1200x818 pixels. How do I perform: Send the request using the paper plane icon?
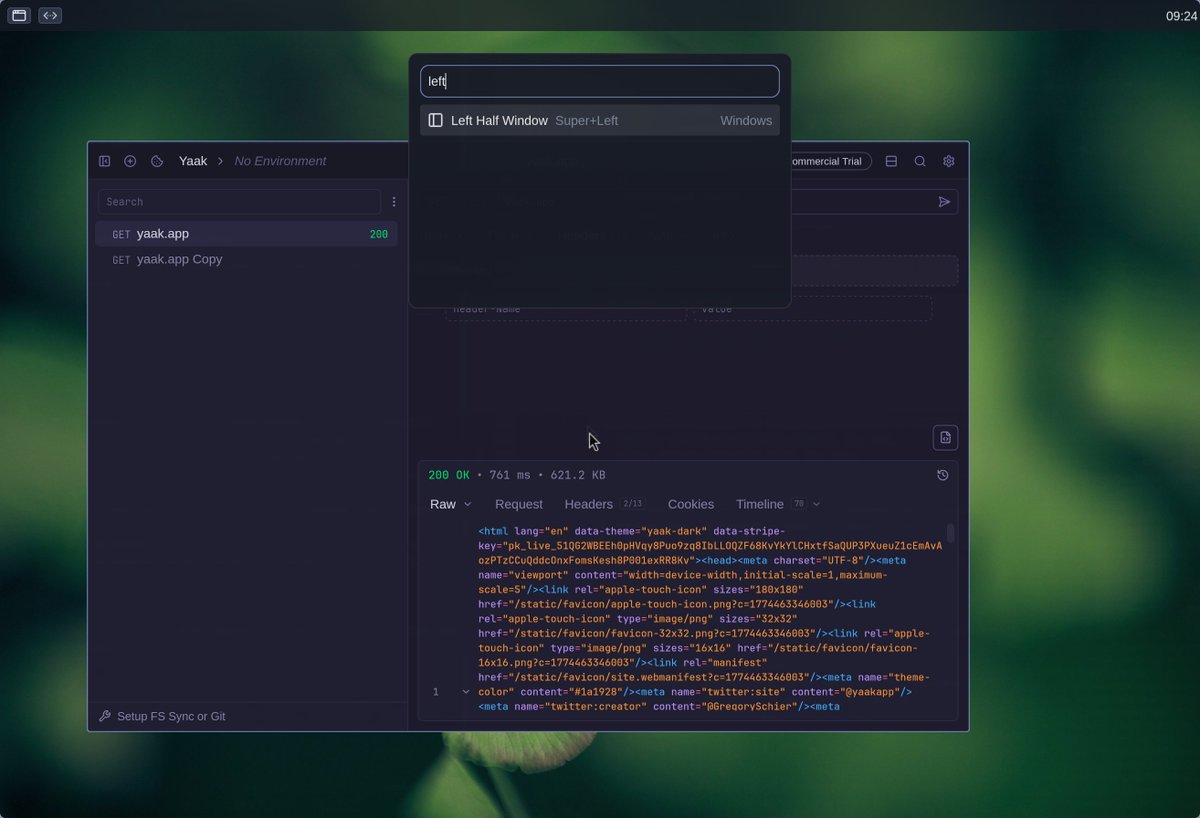[944, 202]
